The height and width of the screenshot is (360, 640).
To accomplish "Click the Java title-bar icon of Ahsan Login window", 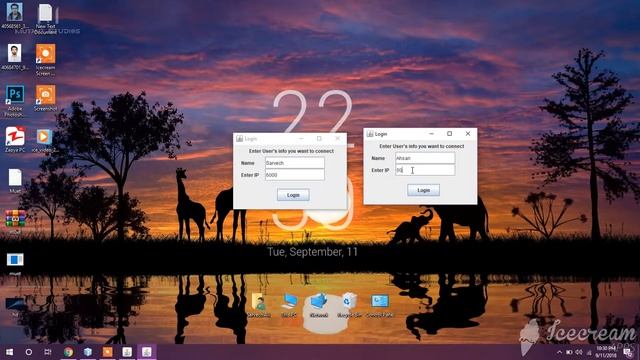I will coord(370,134).
